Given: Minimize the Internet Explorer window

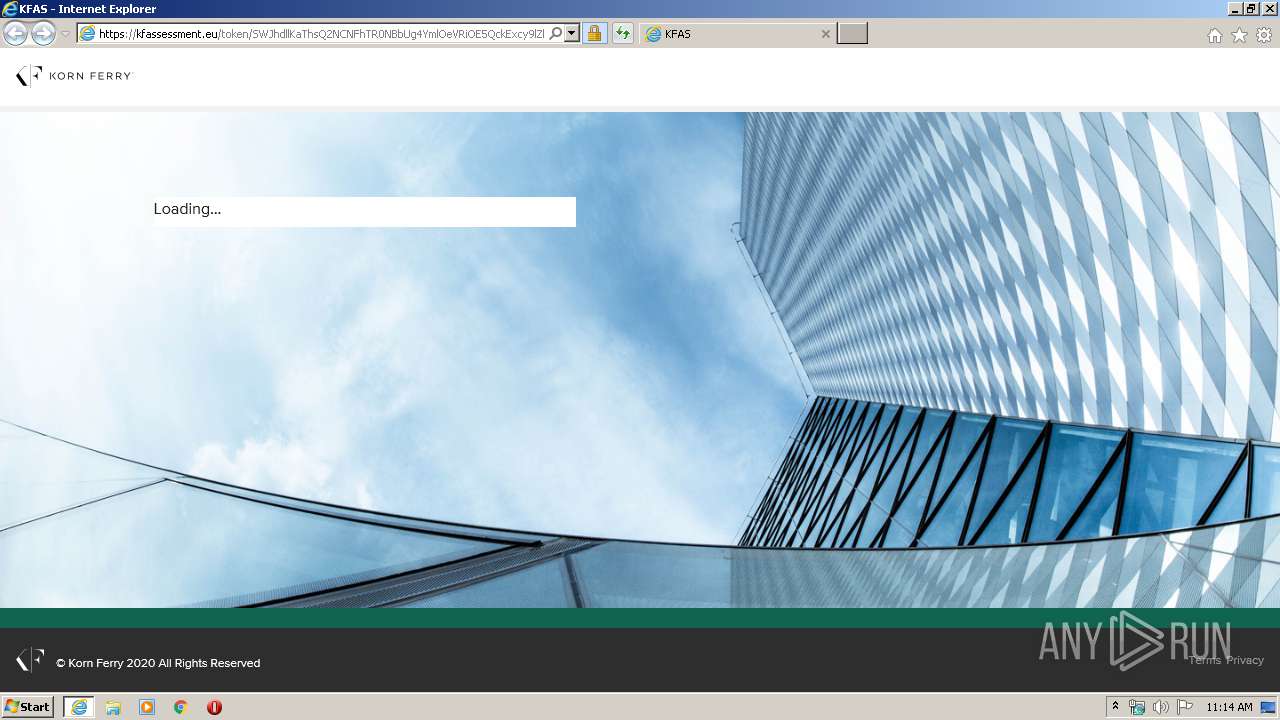Looking at the screenshot, I should (1236, 9).
